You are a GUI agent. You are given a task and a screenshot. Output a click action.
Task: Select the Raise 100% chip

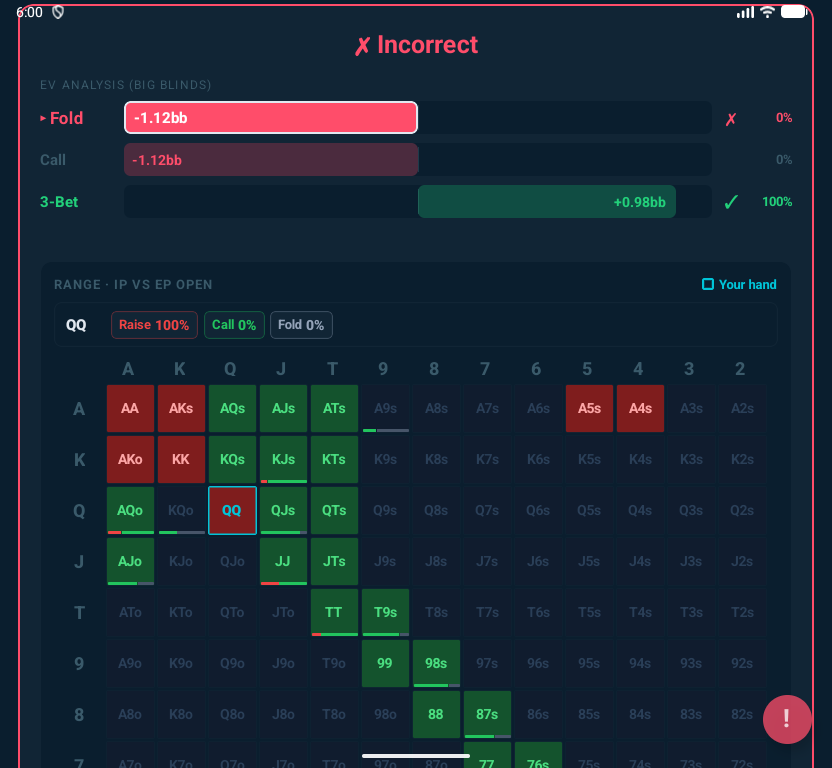(154, 325)
